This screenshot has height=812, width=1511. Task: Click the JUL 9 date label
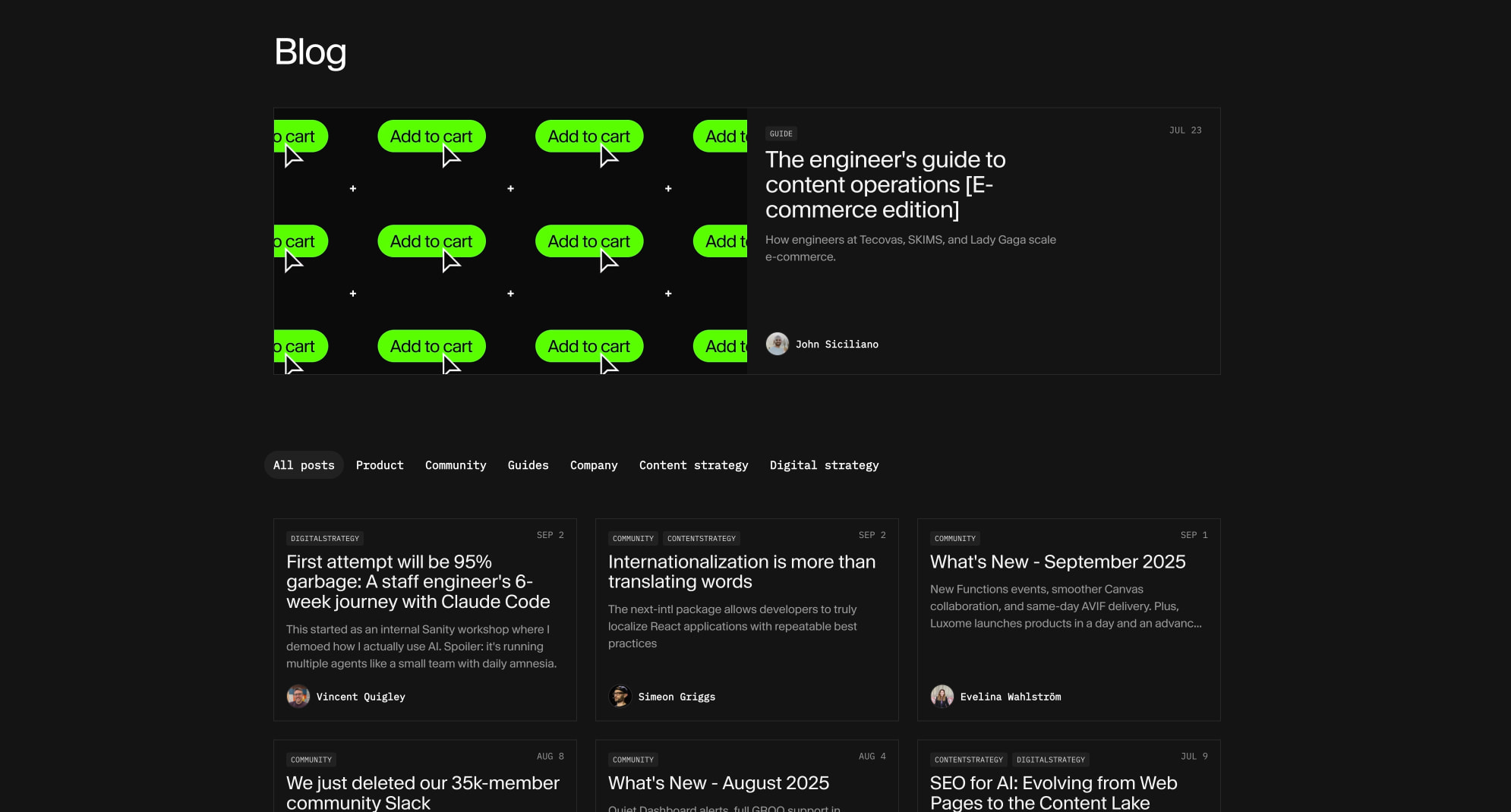click(x=1194, y=757)
